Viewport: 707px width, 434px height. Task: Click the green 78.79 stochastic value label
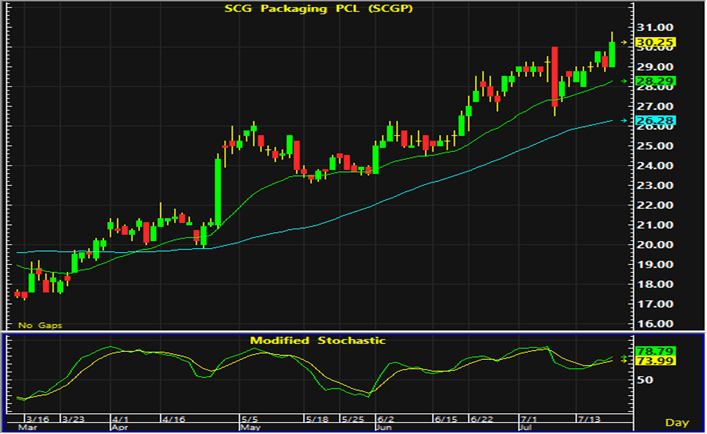click(655, 351)
